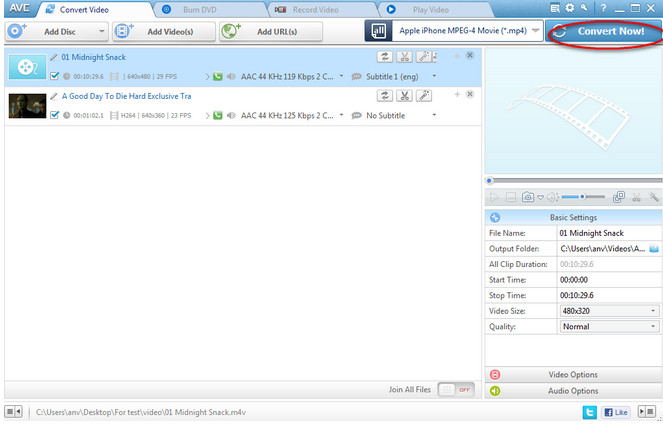
Task: Click the wrench icon under the preview
Action: click(654, 197)
